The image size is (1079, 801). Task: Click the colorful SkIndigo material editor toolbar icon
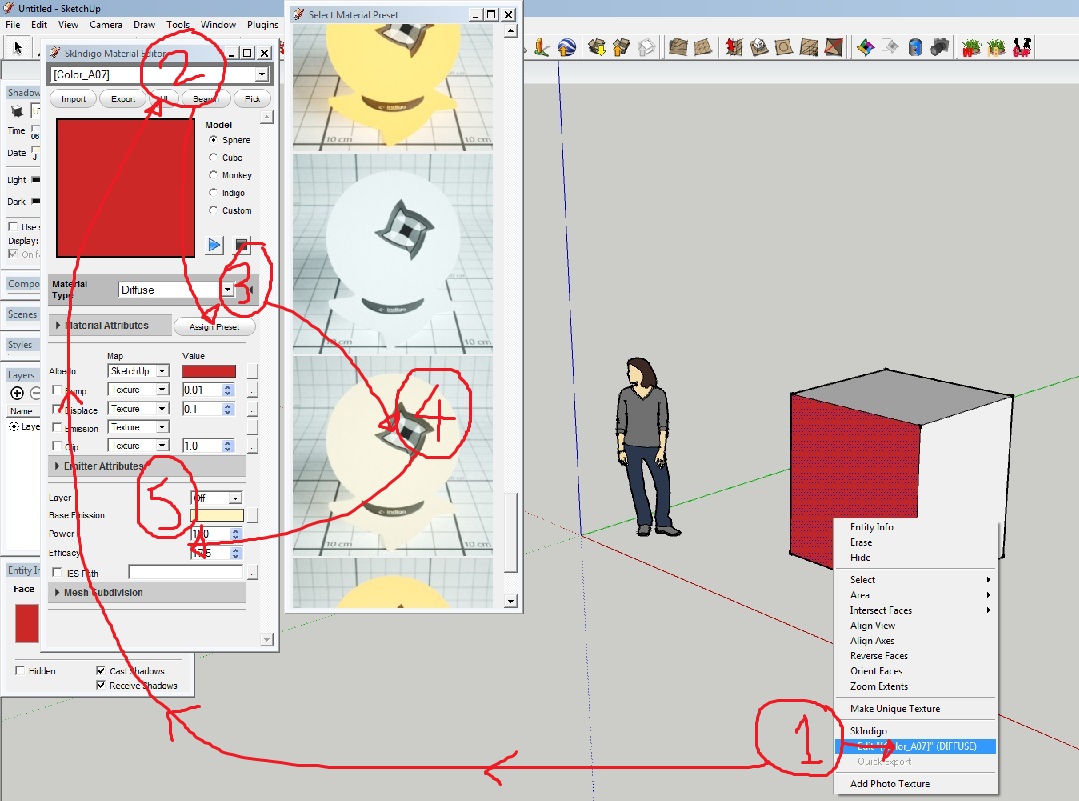pyautogui.click(x=866, y=46)
